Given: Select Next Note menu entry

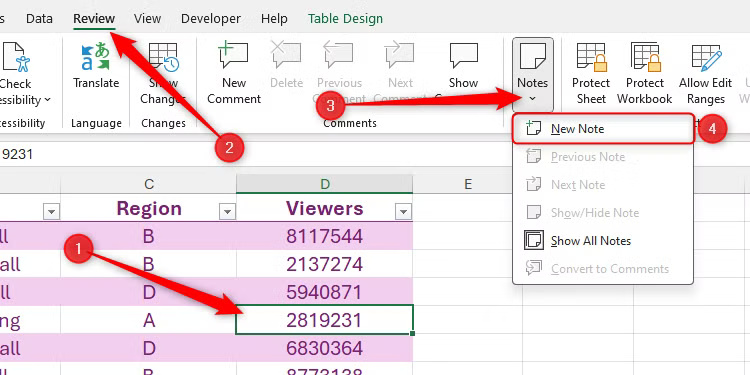Looking at the screenshot, I should click(603, 185).
